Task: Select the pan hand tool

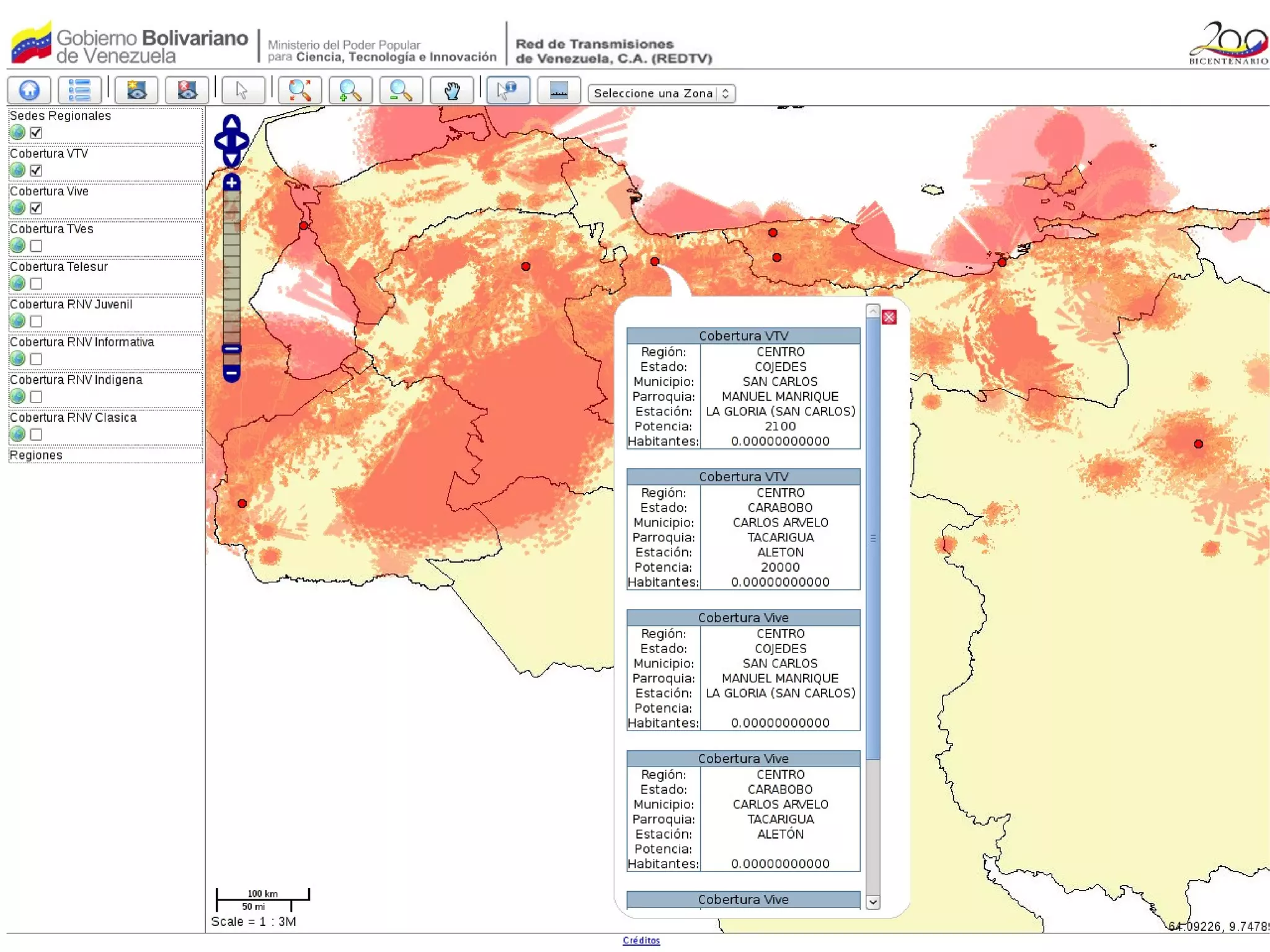Action: [x=451, y=91]
